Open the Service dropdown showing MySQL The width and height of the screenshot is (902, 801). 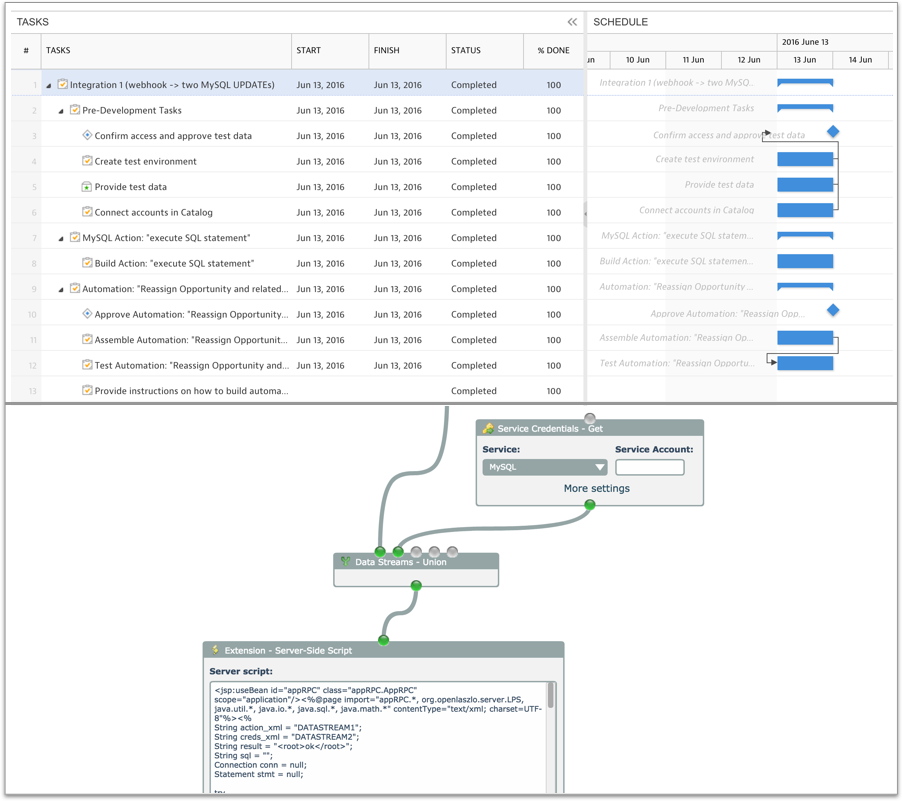(545, 467)
